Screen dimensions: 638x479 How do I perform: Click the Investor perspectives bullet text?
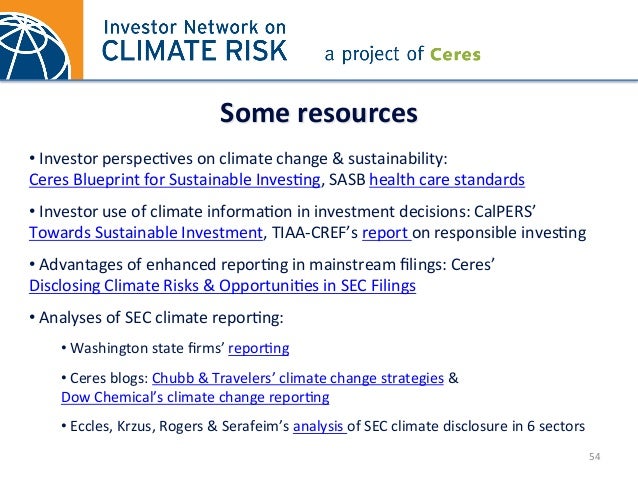pyautogui.click(x=240, y=159)
